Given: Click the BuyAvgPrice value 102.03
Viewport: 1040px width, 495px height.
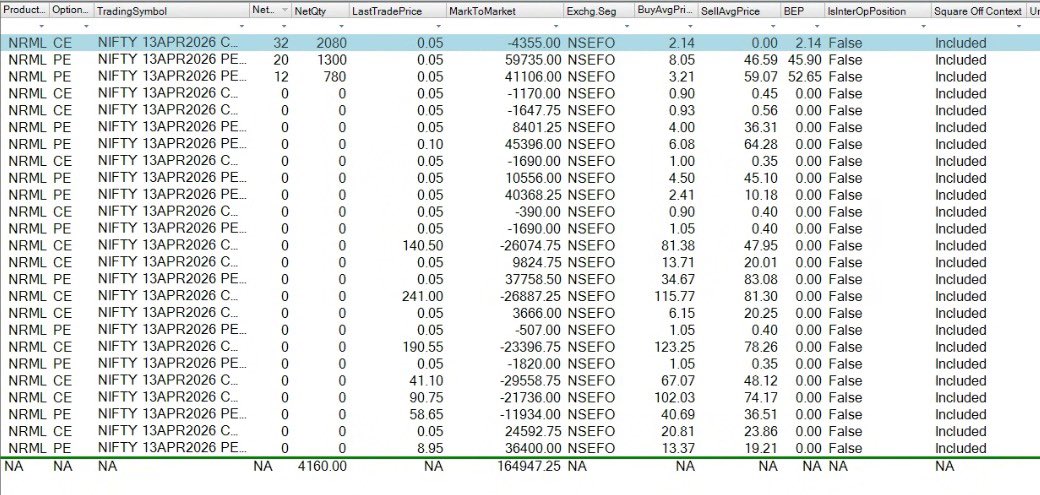Looking at the screenshot, I should [675, 397].
